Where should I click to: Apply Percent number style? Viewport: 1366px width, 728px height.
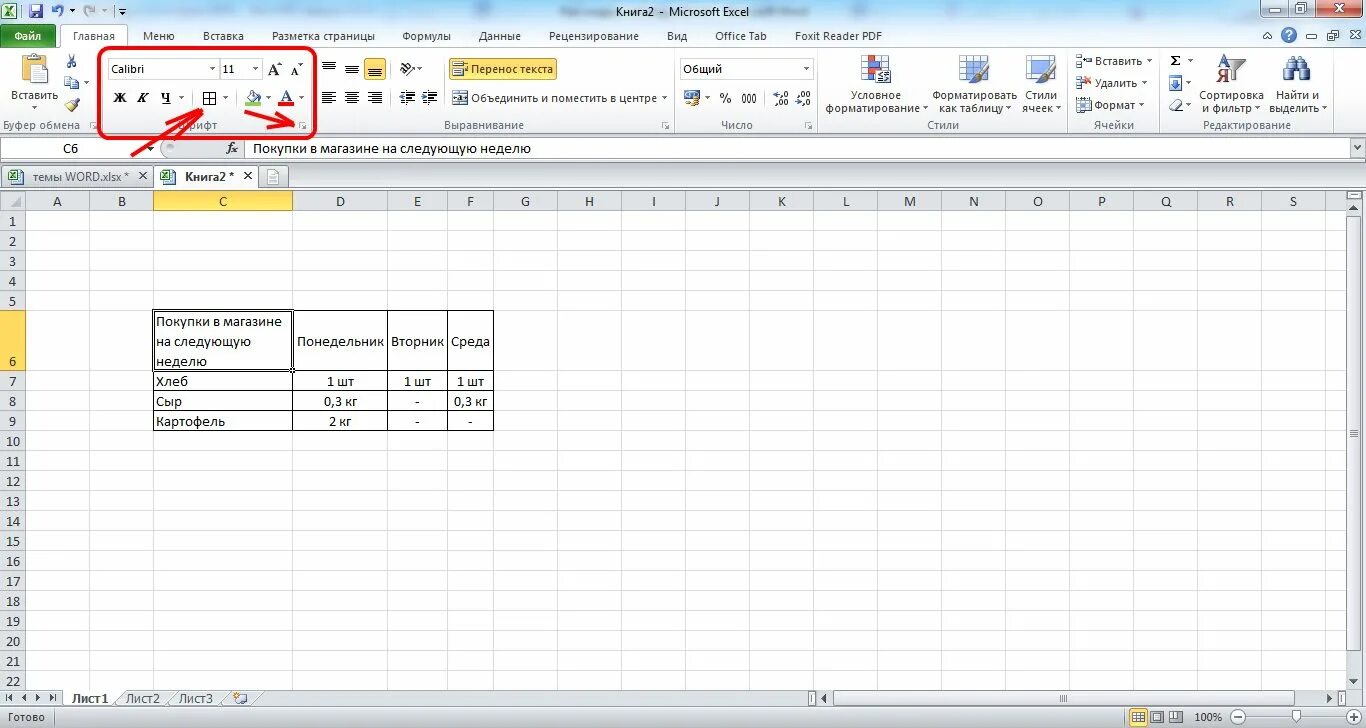click(725, 98)
